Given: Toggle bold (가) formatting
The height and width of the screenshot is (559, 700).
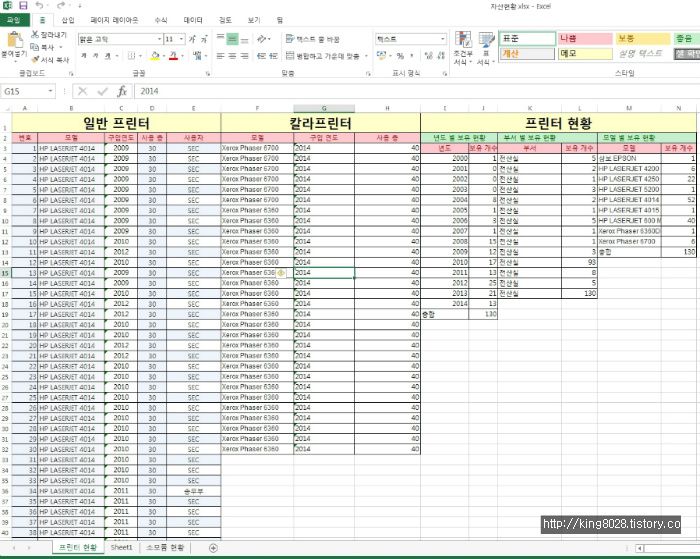Looking at the screenshot, I should (83, 56).
